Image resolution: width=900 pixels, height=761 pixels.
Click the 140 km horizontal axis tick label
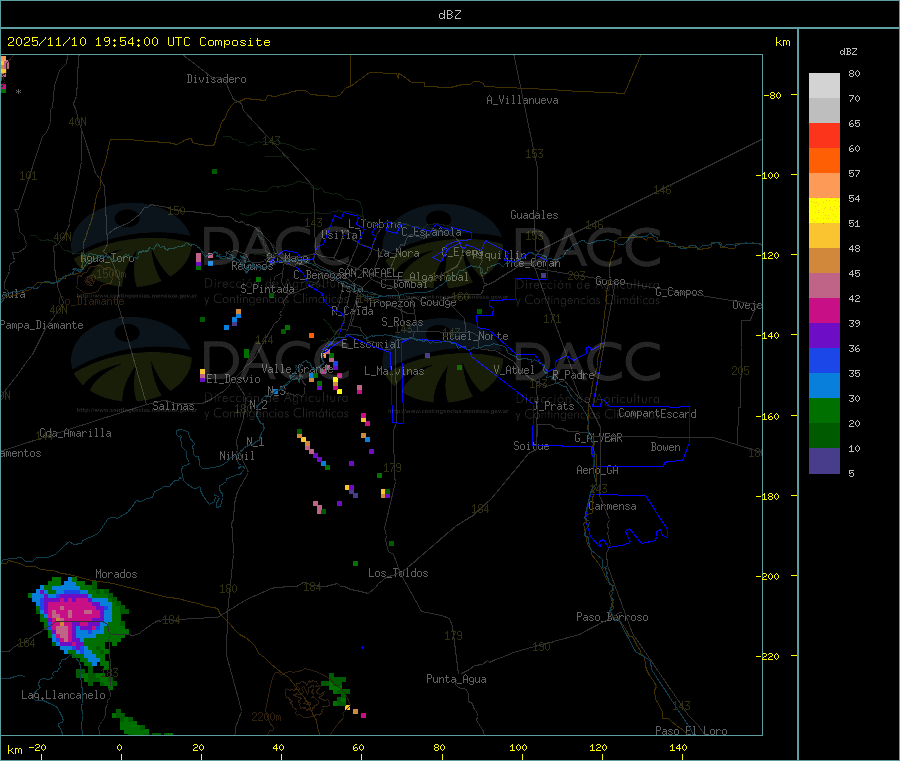coord(678,747)
